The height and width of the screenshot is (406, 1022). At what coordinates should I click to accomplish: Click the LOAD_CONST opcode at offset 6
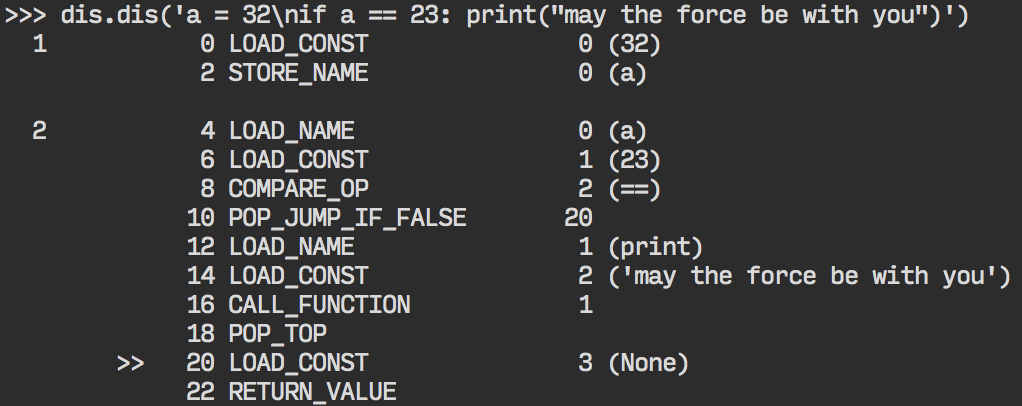click(x=298, y=159)
